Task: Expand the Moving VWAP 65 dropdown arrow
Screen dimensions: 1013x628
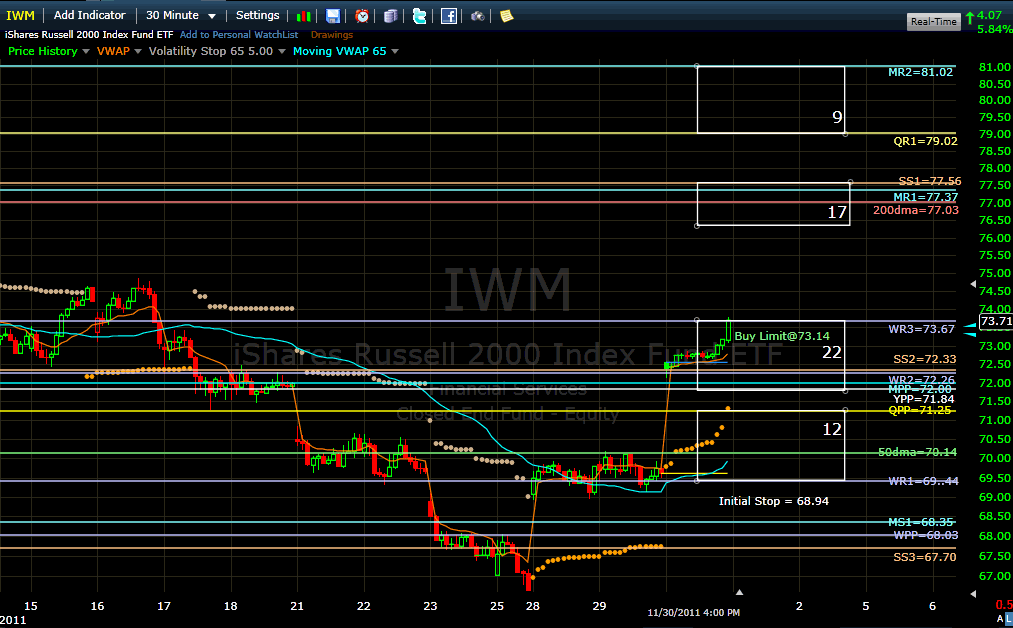Action: pyautogui.click(x=395, y=51)
